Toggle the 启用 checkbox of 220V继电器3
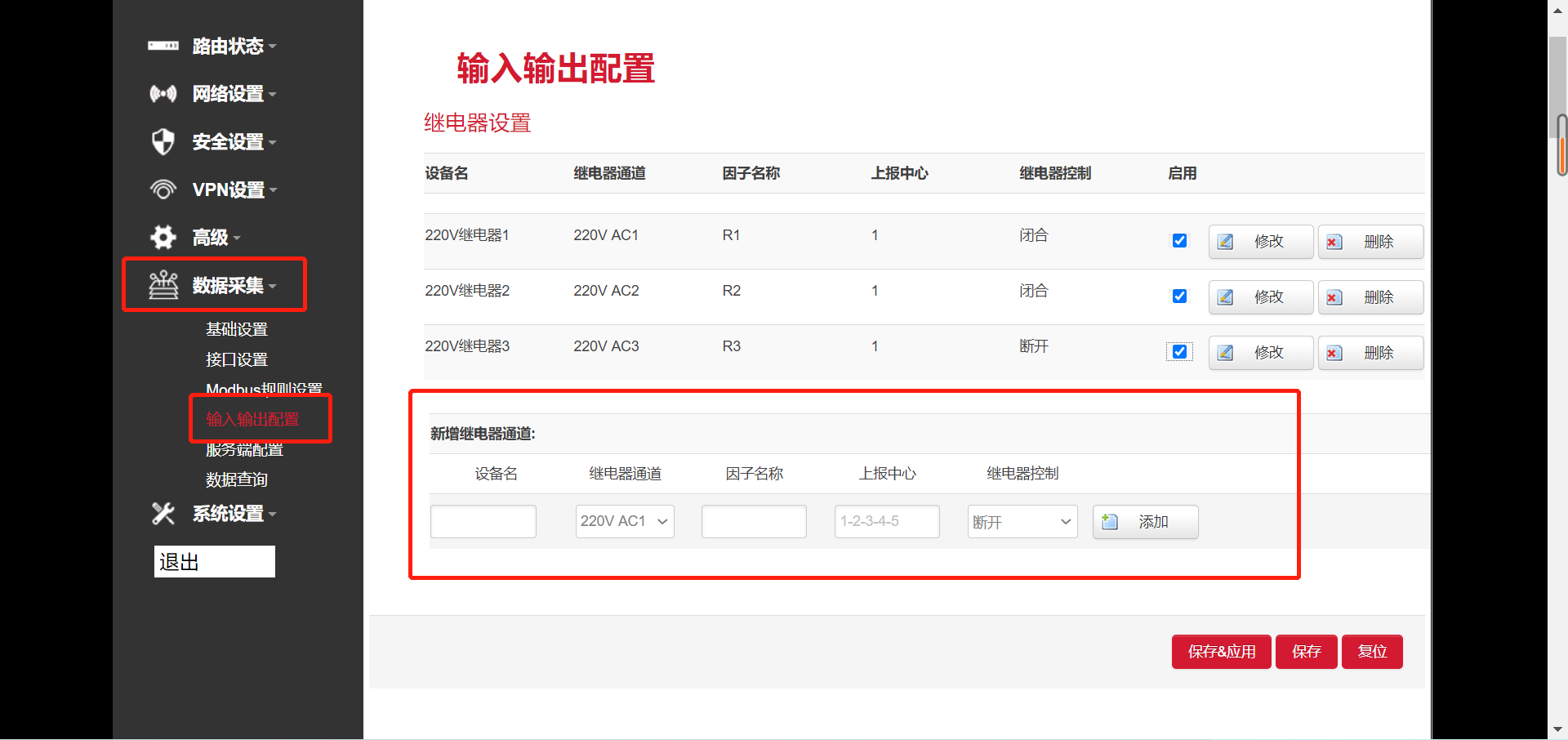 coord(1179,351)
